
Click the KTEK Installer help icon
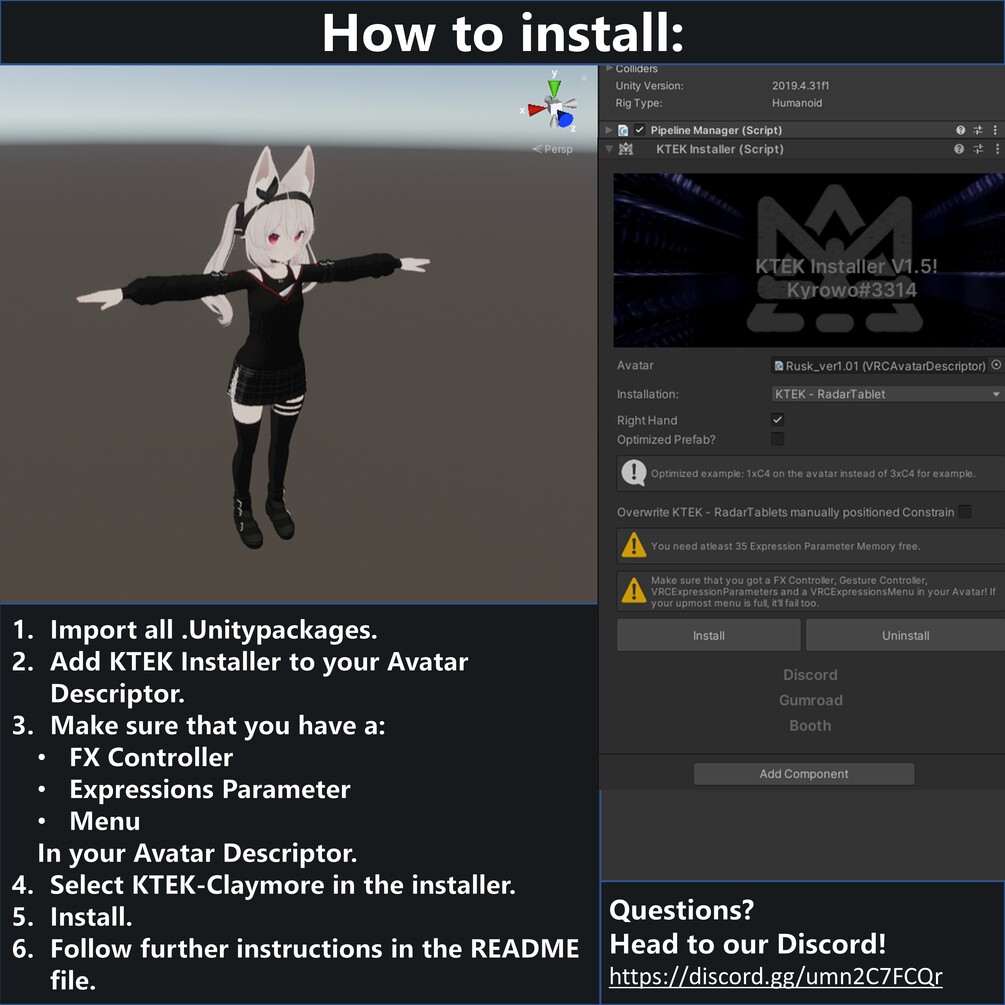click(959, 149)
